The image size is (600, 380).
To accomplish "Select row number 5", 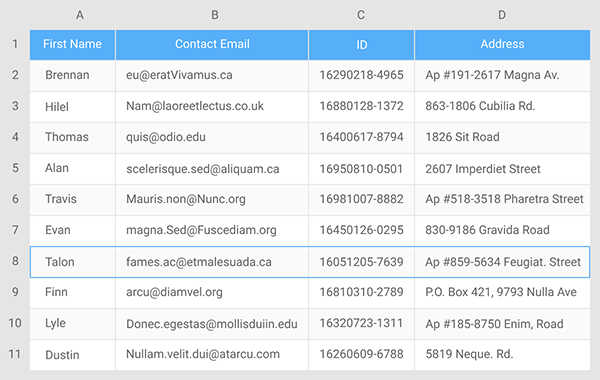I will pyautogui.click(x=15, y=168).
